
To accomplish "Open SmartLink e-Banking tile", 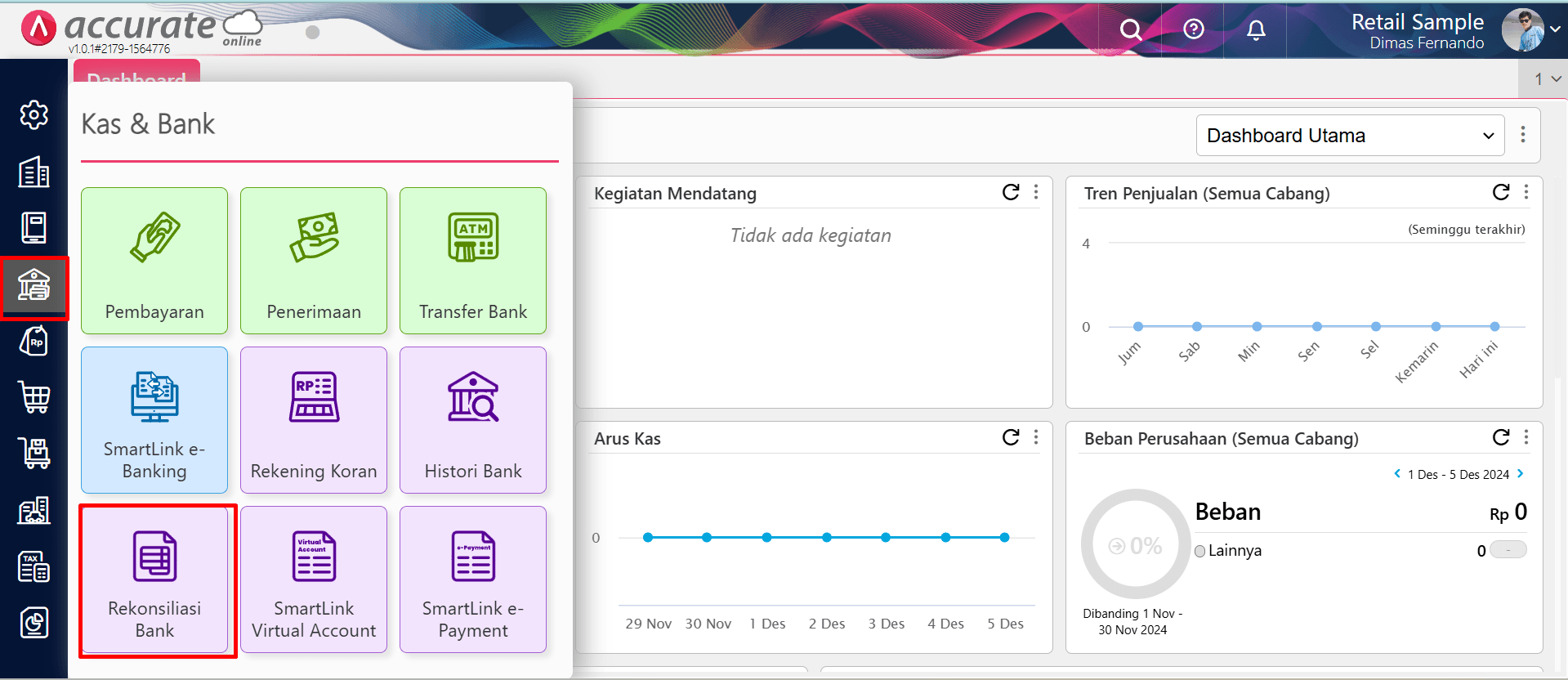I will pos(154,420).
